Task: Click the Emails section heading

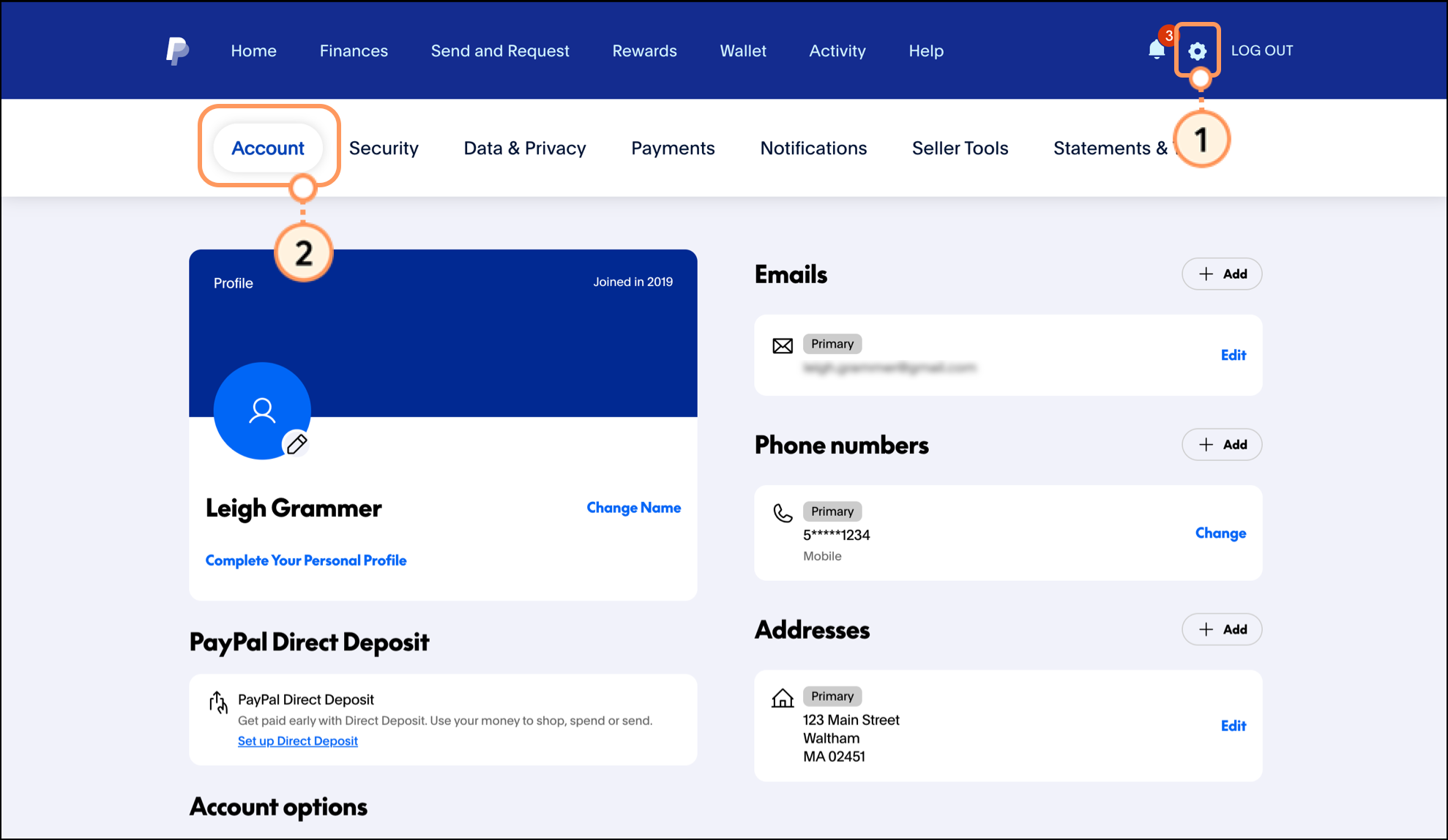Action: click(791, 274)
